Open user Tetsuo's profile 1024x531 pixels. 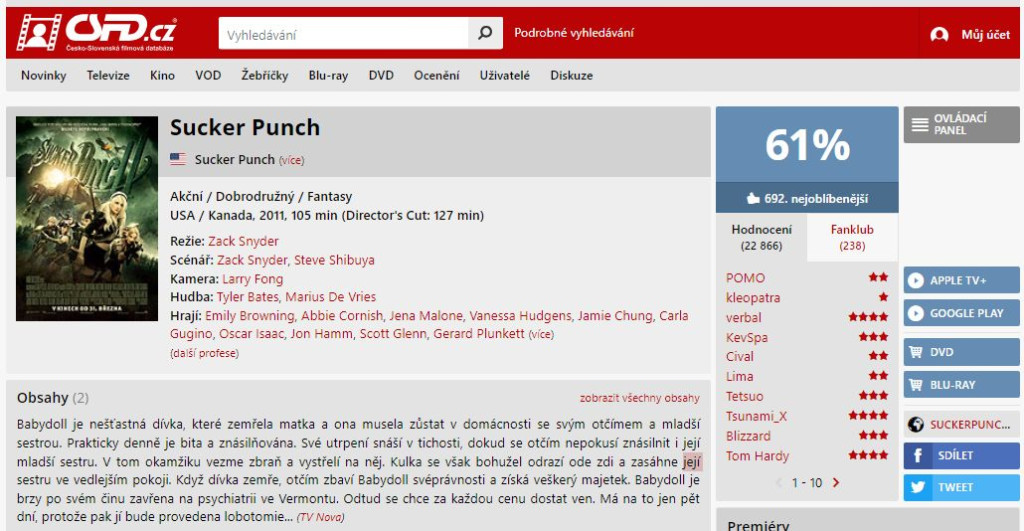744,396
